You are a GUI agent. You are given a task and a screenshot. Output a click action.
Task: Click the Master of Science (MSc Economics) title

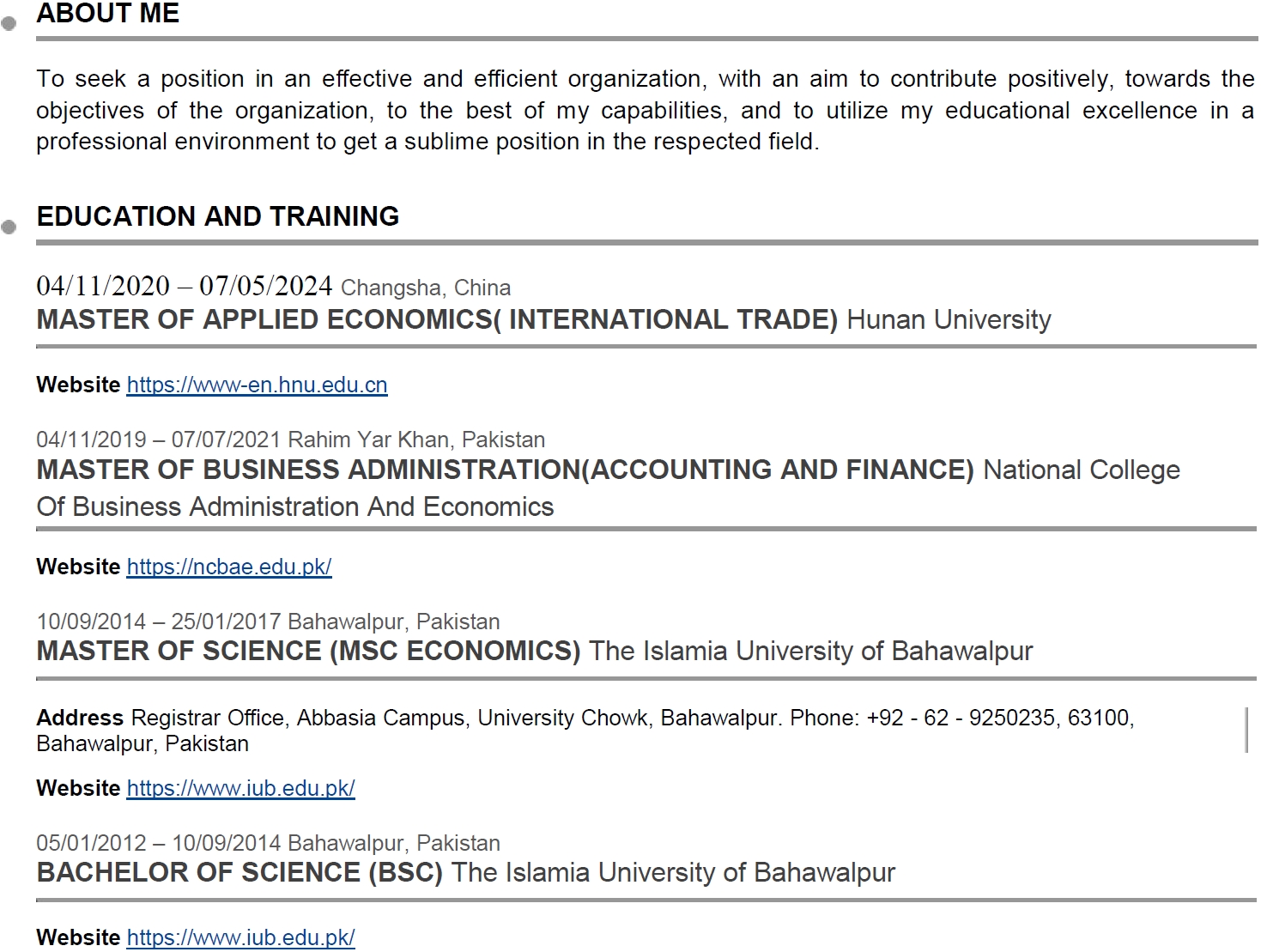coord(309,651)
